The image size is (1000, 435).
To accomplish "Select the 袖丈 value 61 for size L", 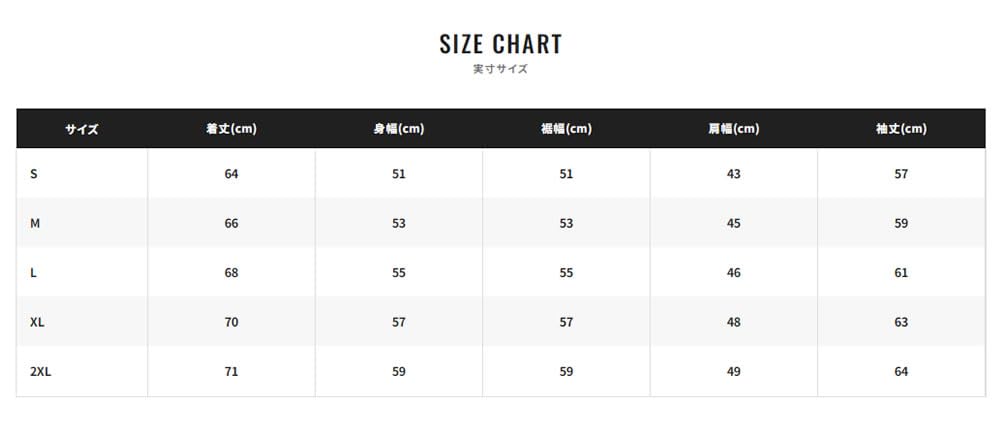I will pos(901,273).
